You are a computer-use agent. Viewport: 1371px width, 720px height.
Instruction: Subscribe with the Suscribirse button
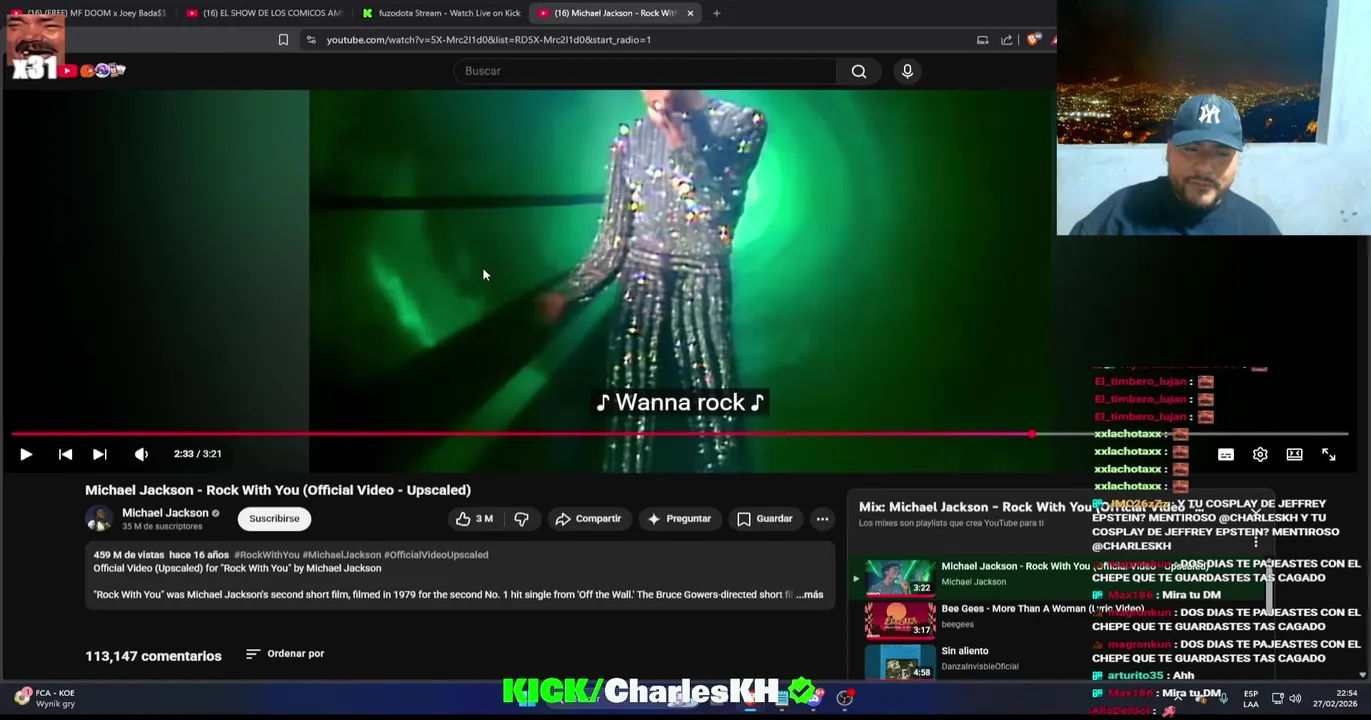274,519
